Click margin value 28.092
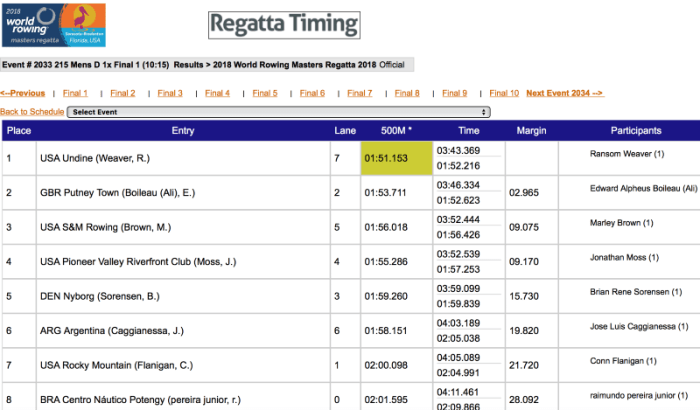Screen dimensions: 700x410 (x=524, y=400)
